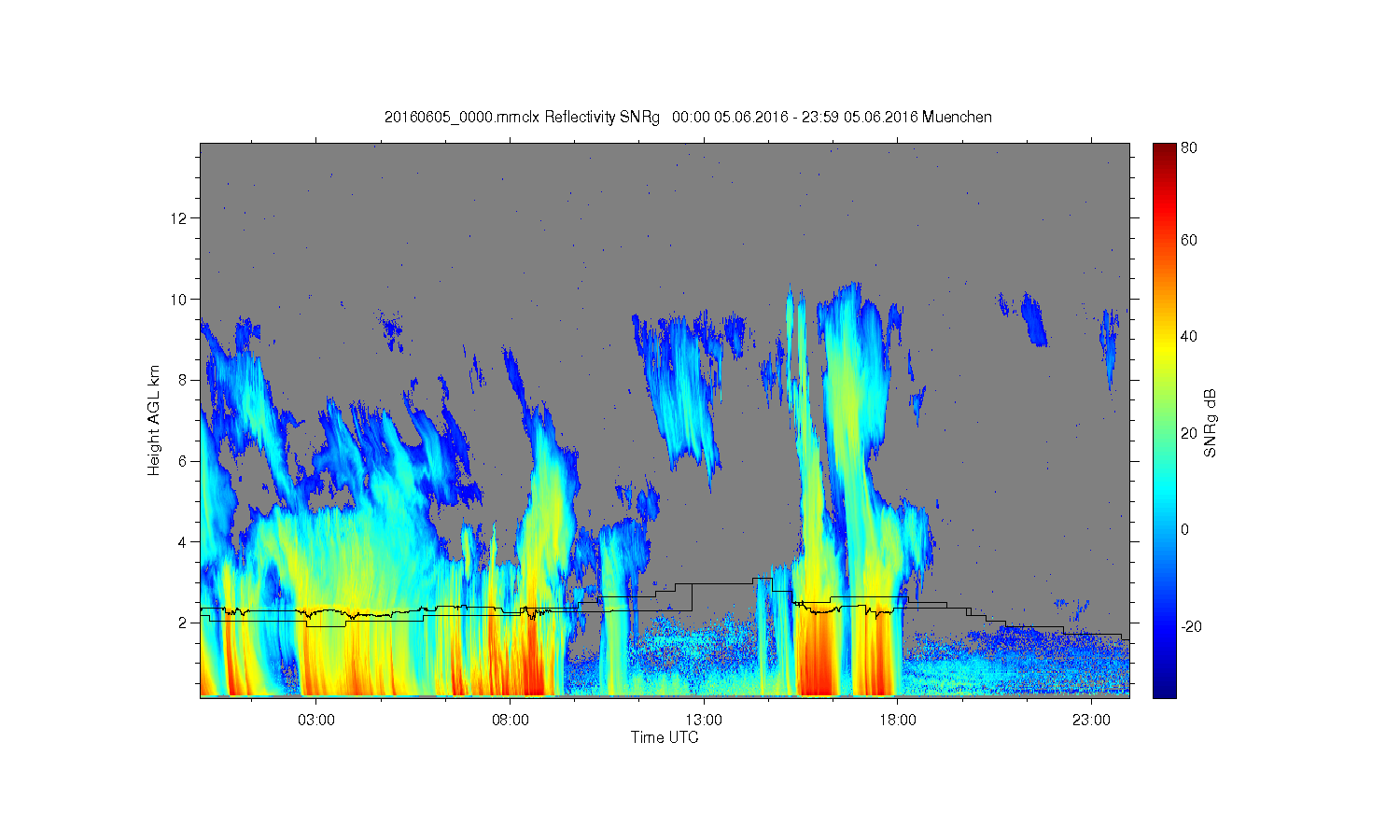This screenshot has width=1400, height=840.
Task: Click the plot title mentioning Reflectivity SNRg Muenchen
Action: [x=688, y=118]
